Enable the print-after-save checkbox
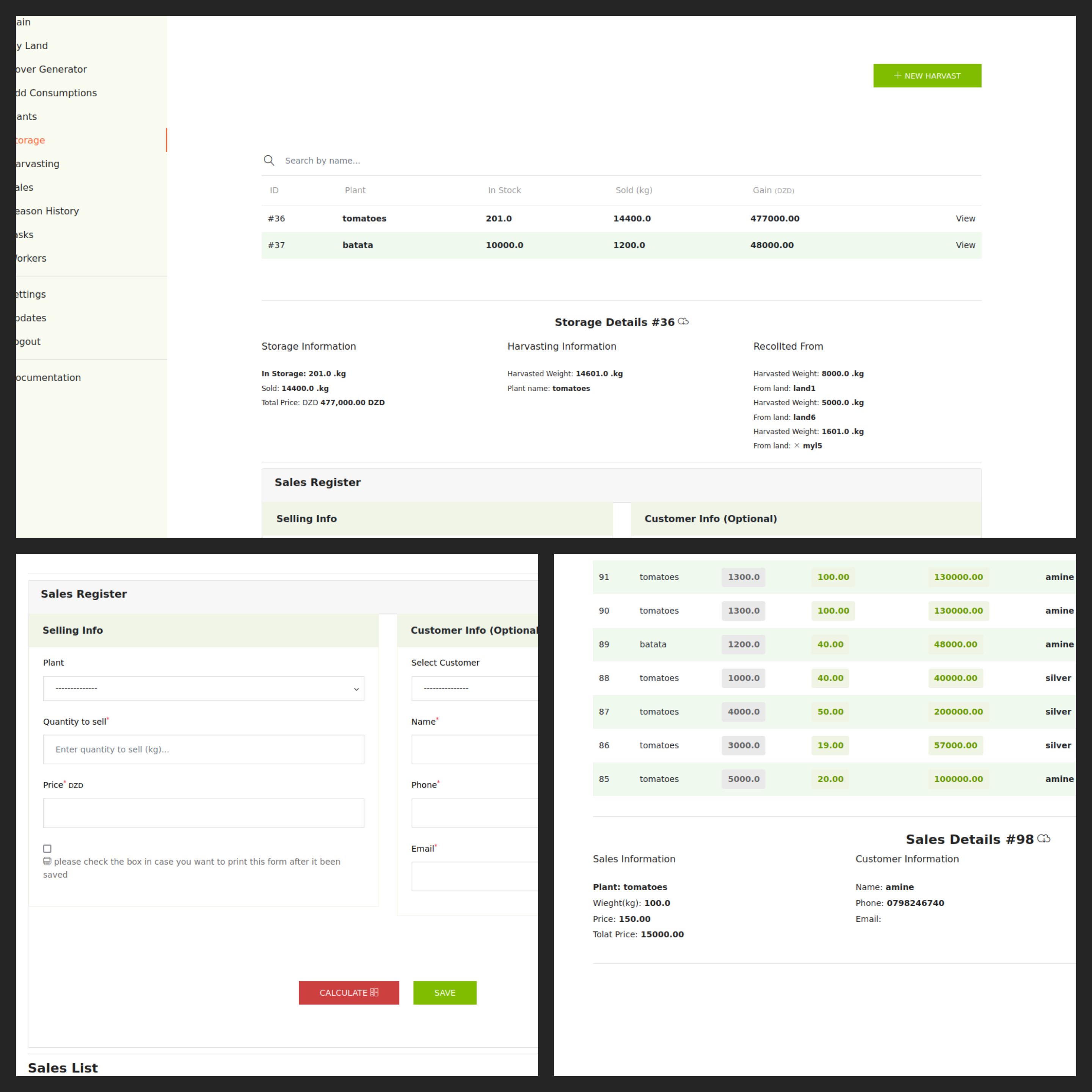Image resolution: width=1092 pixels, height=1092 pixels. pos(47,849)
